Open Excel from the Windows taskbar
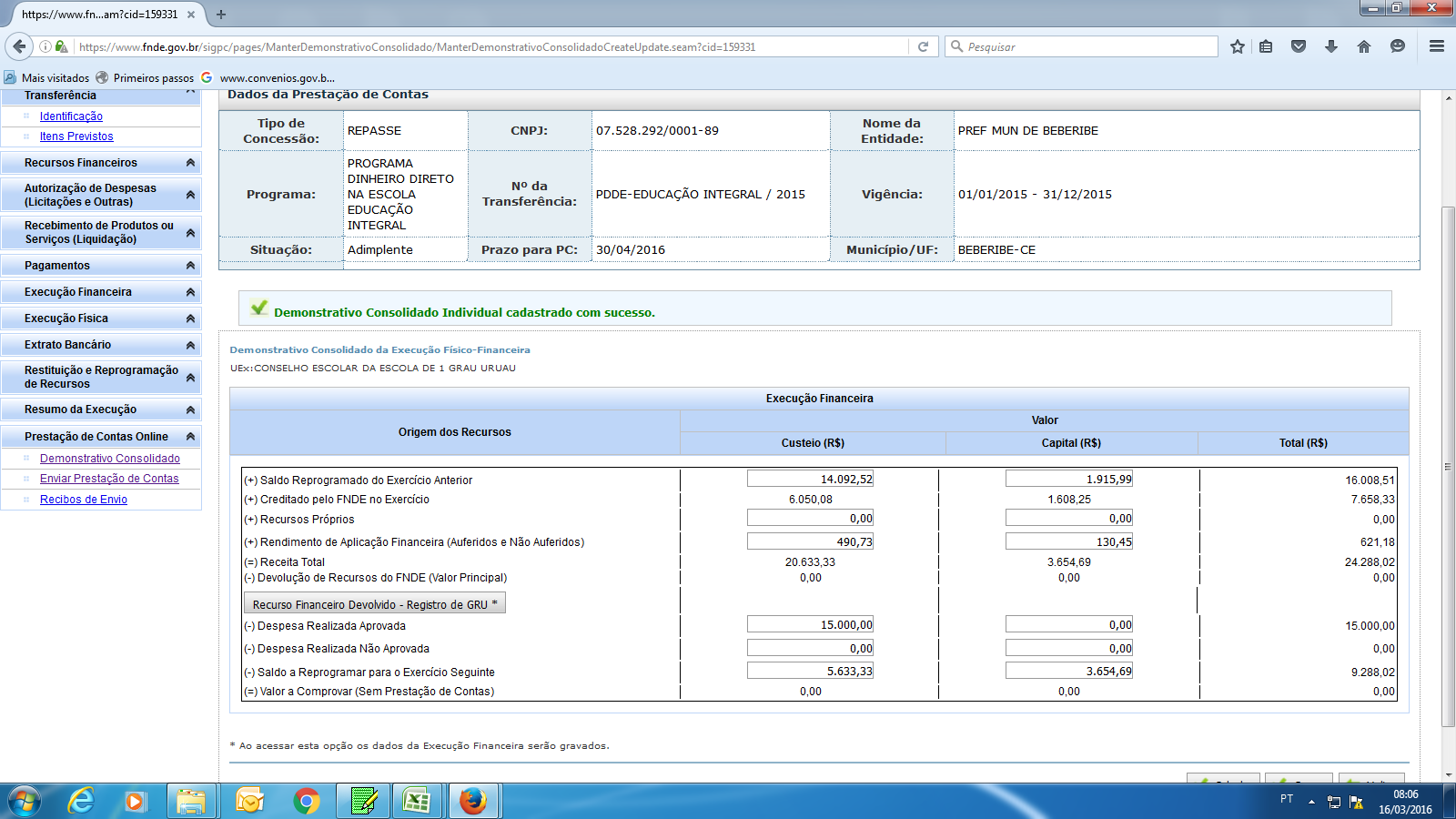 pyautogui.click(x=417, y=801)
